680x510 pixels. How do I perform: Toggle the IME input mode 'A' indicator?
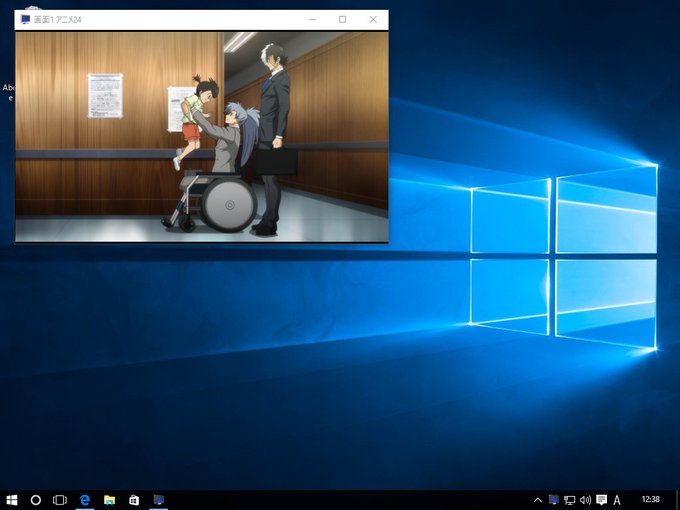click(x=617, y=500)
